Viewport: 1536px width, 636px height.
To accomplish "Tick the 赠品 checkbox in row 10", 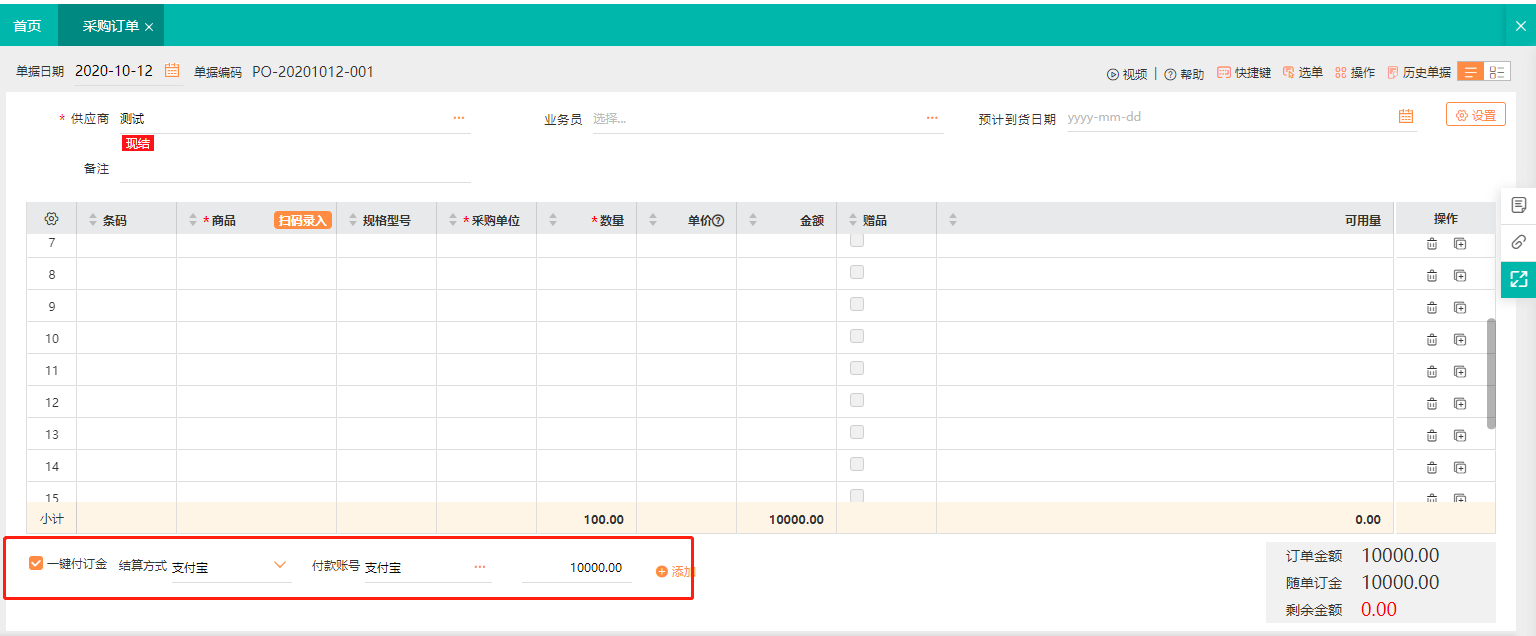I will pyautogui.click(x=857, y=336).
